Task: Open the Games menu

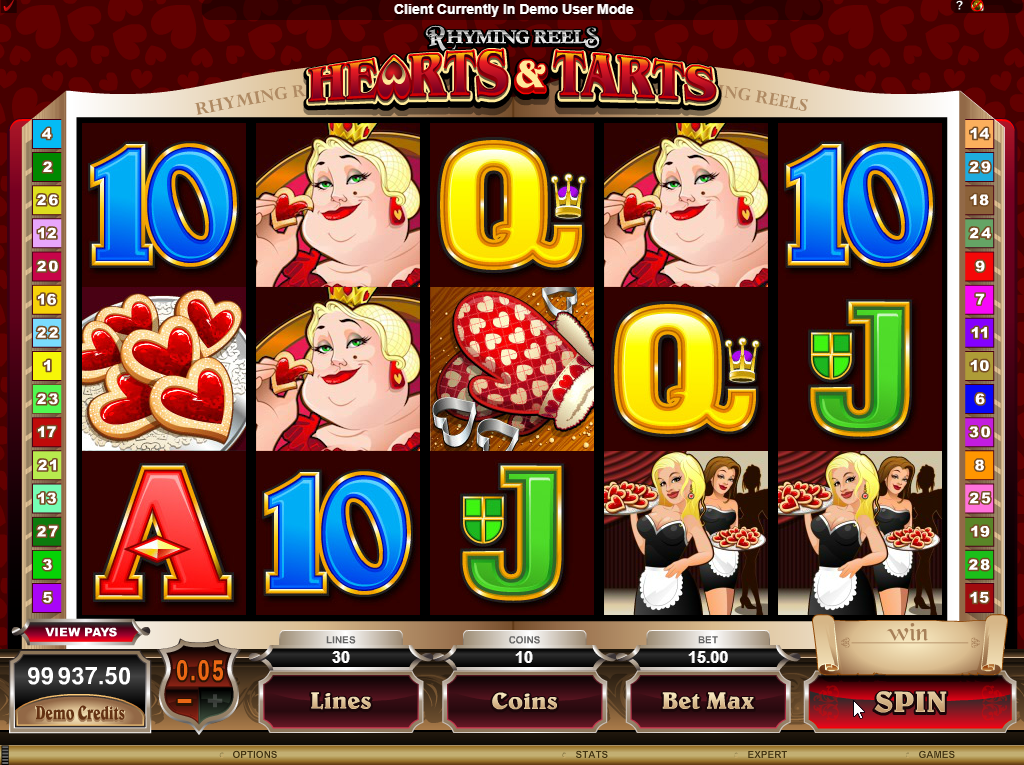Action: tap(936, 755)
